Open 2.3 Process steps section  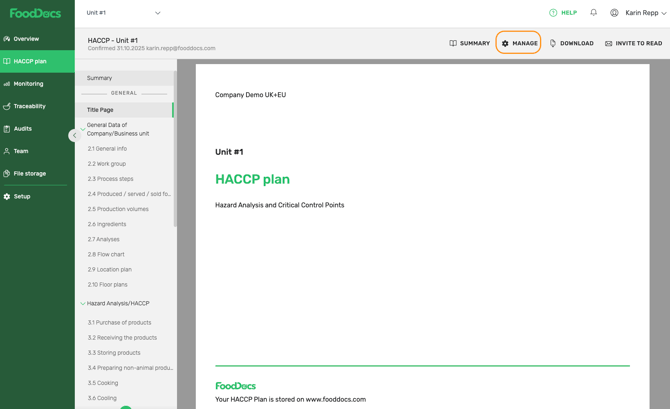click(x=111, y=179)
